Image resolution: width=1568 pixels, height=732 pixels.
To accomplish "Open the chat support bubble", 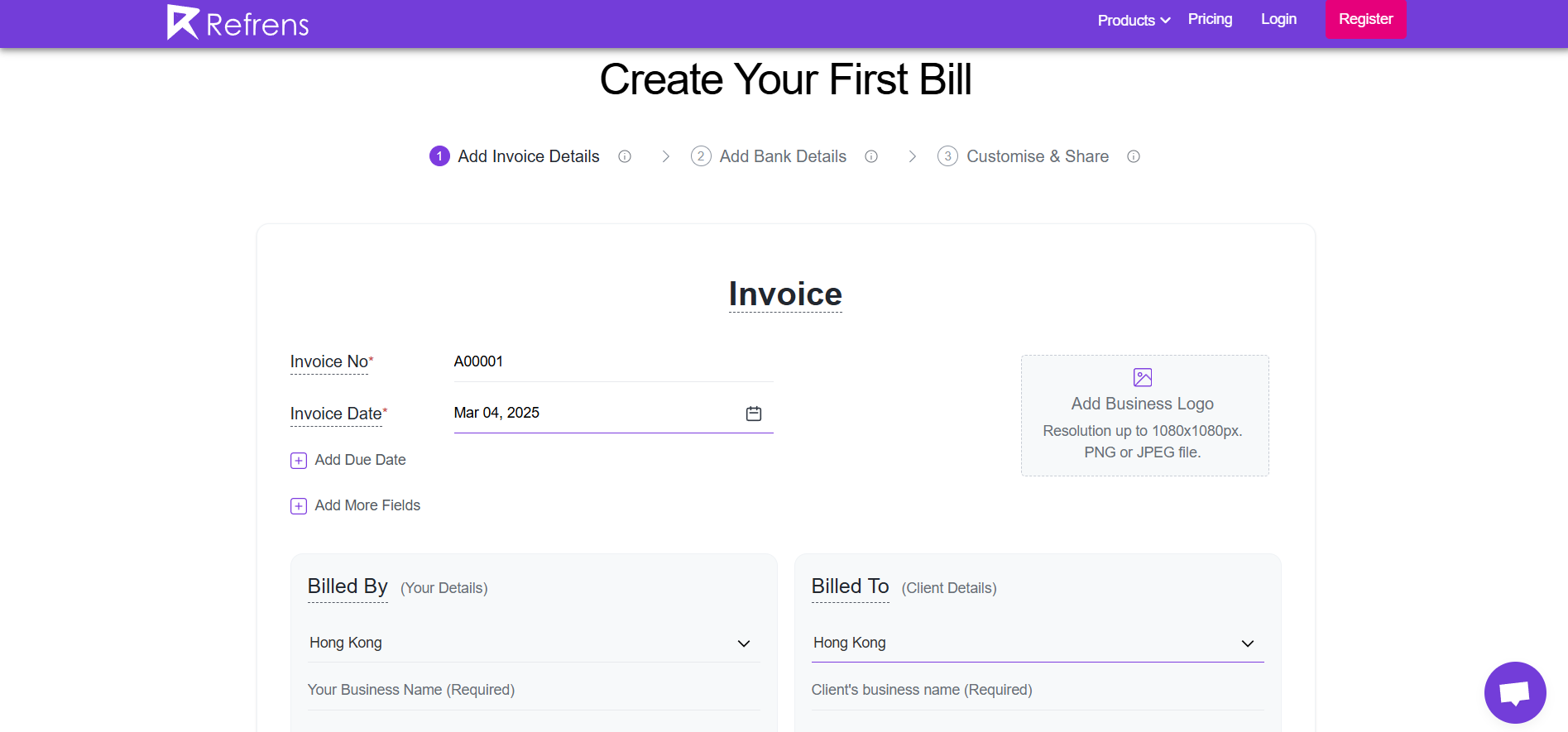I will 1514,692.
